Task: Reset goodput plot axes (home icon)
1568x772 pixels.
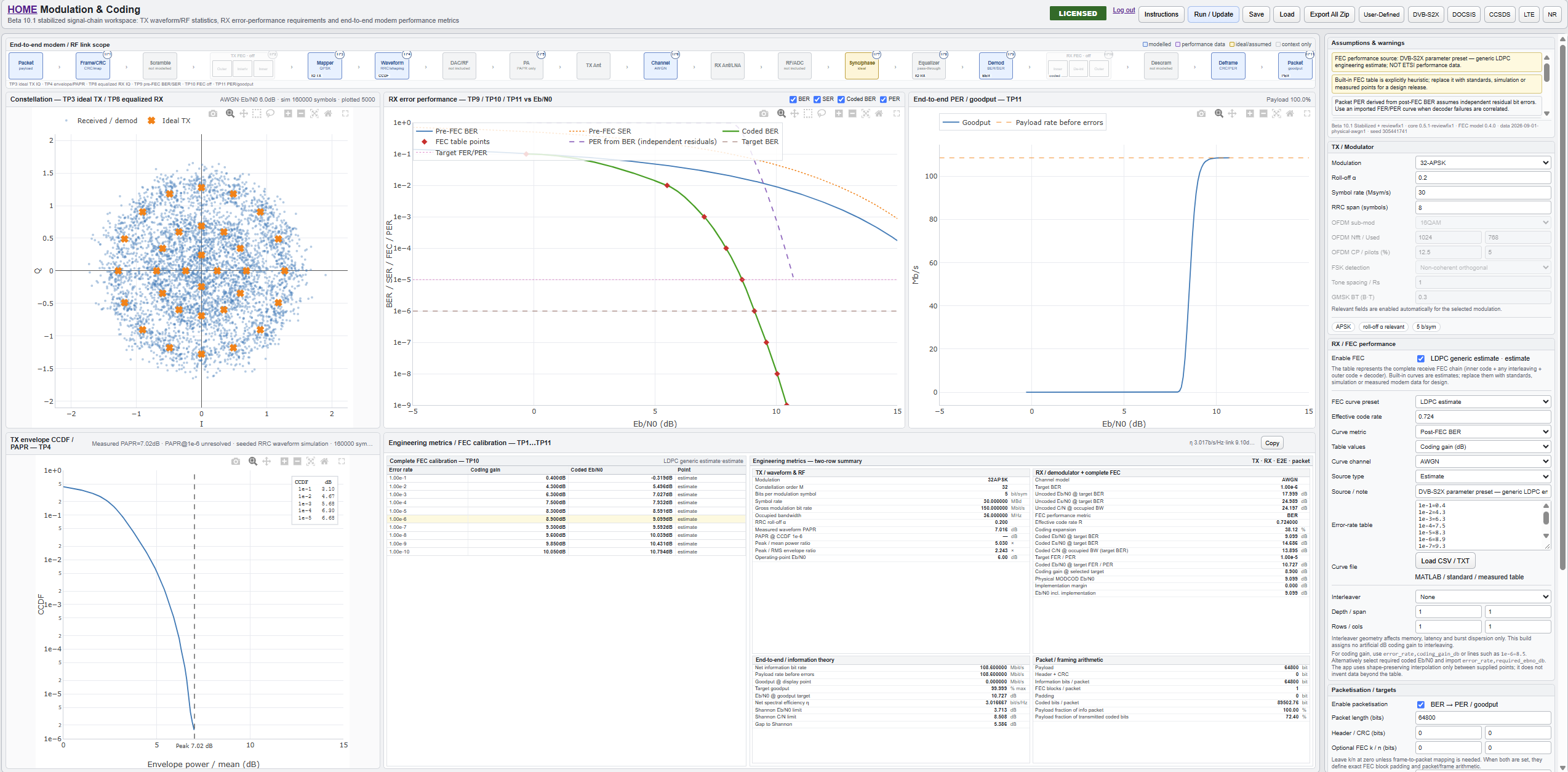Action: pos(1290,113)
